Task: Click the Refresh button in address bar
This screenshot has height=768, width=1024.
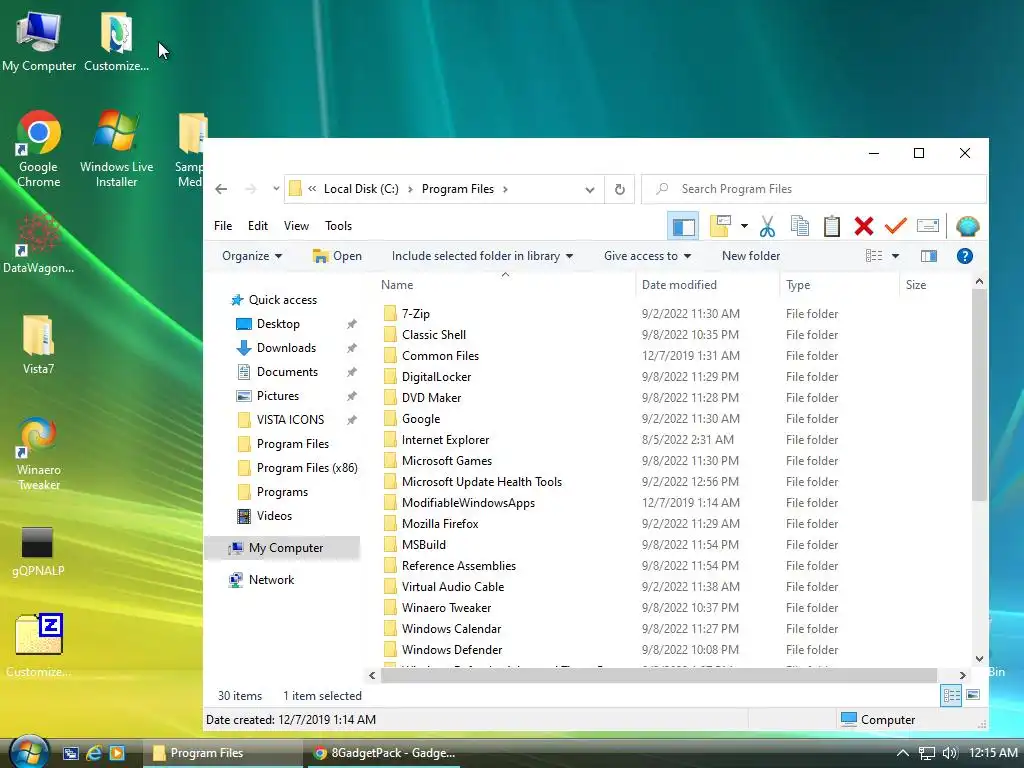Action: point(620,189)
